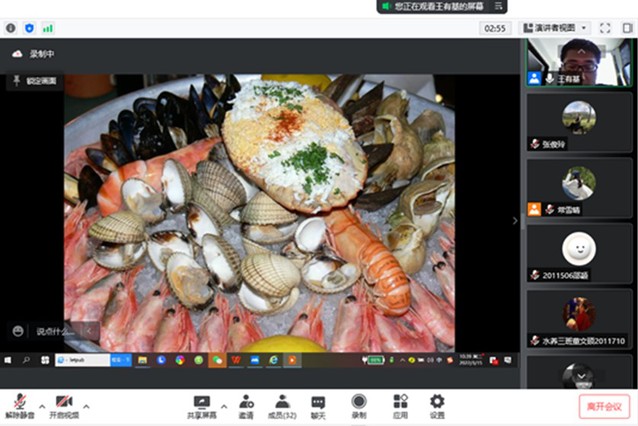Open the Members (成员) list

coord(283,404)
